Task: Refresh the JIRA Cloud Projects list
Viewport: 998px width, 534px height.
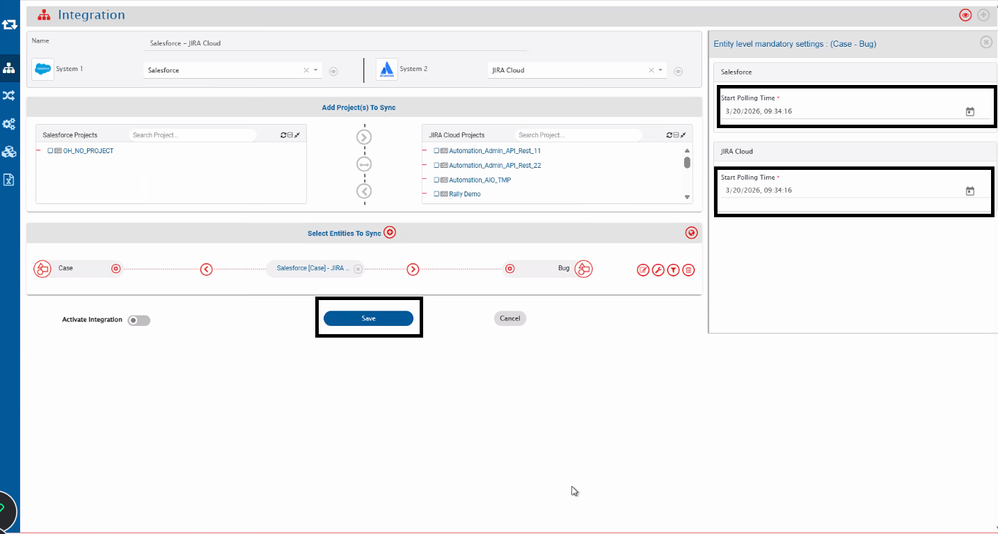Action: [670, 135]
